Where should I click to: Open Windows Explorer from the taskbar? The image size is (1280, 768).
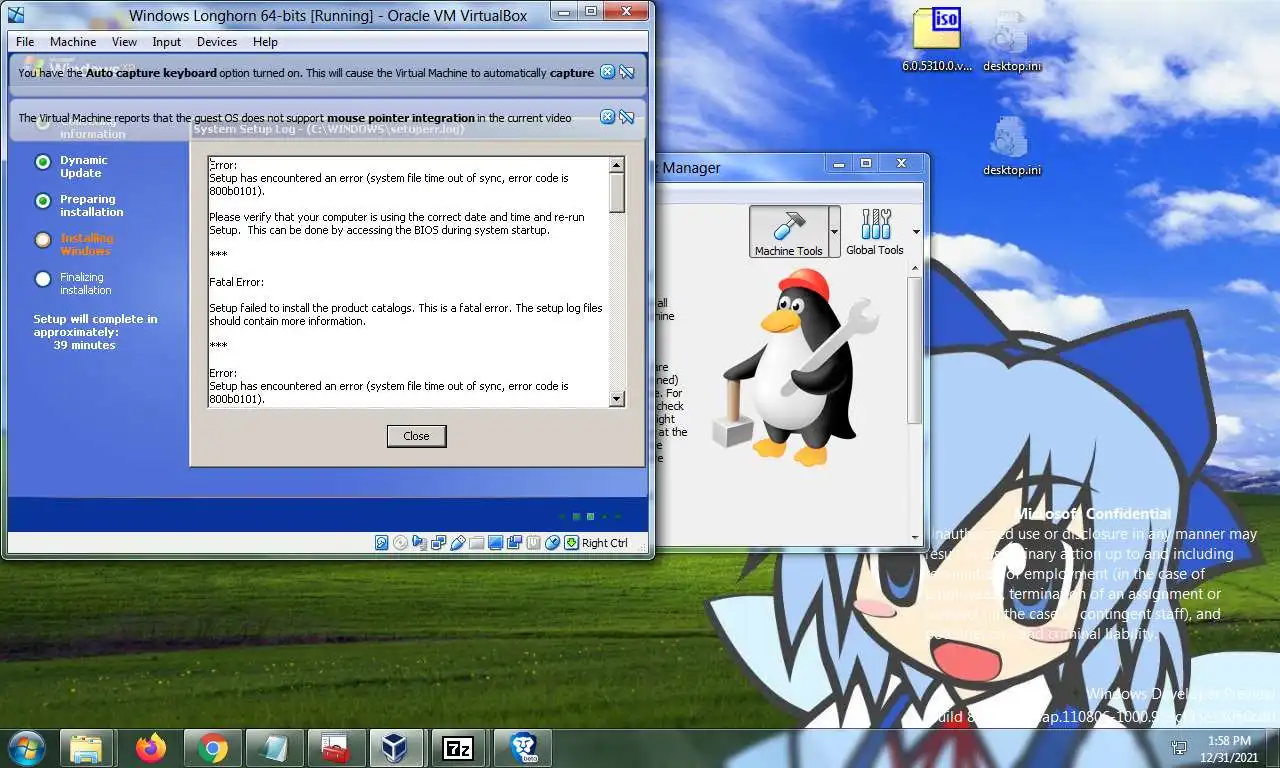[x=86, y=748]
